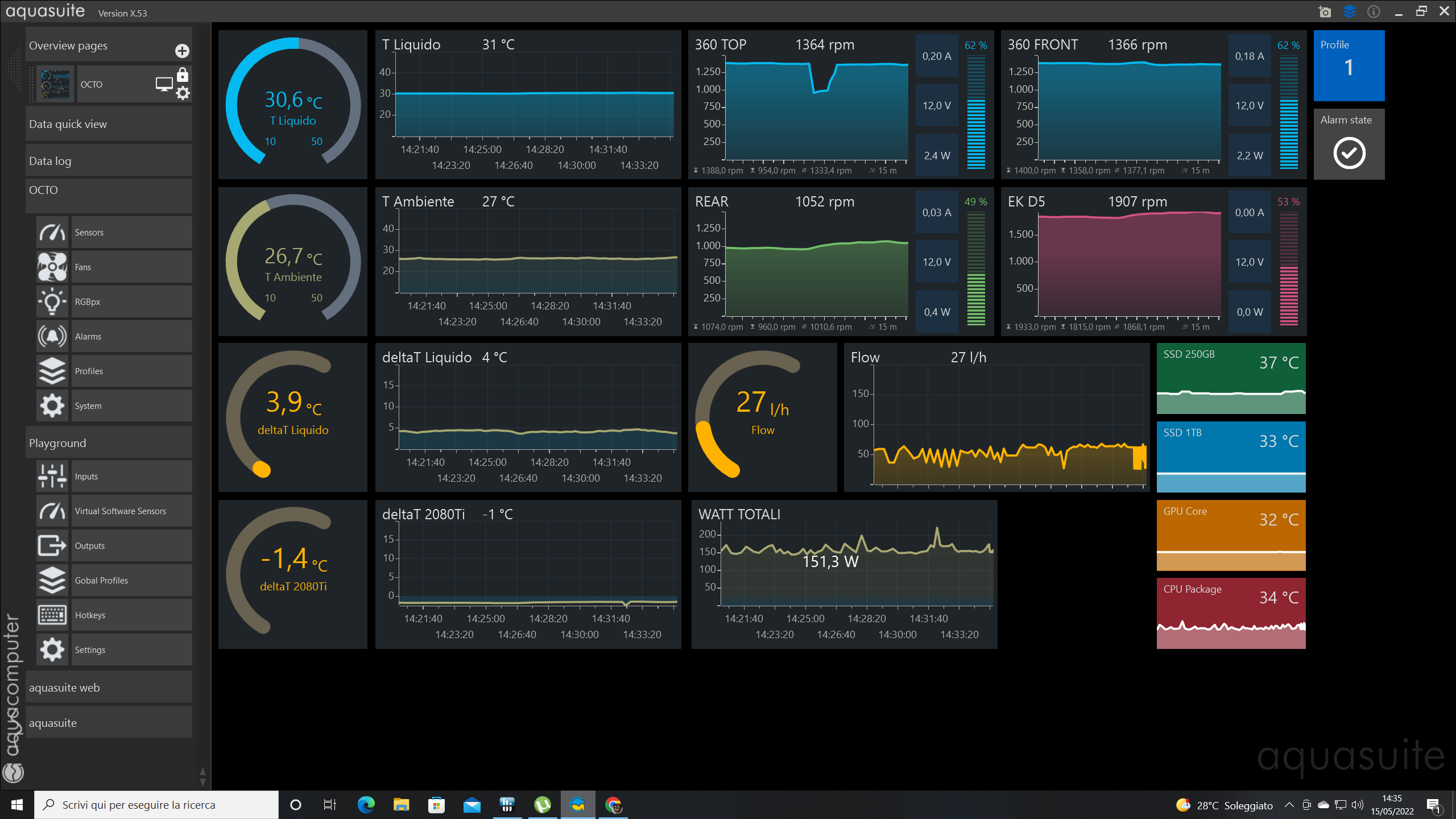Toggle desktop mode monitor icon for OCTO page
The width and height of the screenshot is (1456, 819).
(x=164, y=85)
